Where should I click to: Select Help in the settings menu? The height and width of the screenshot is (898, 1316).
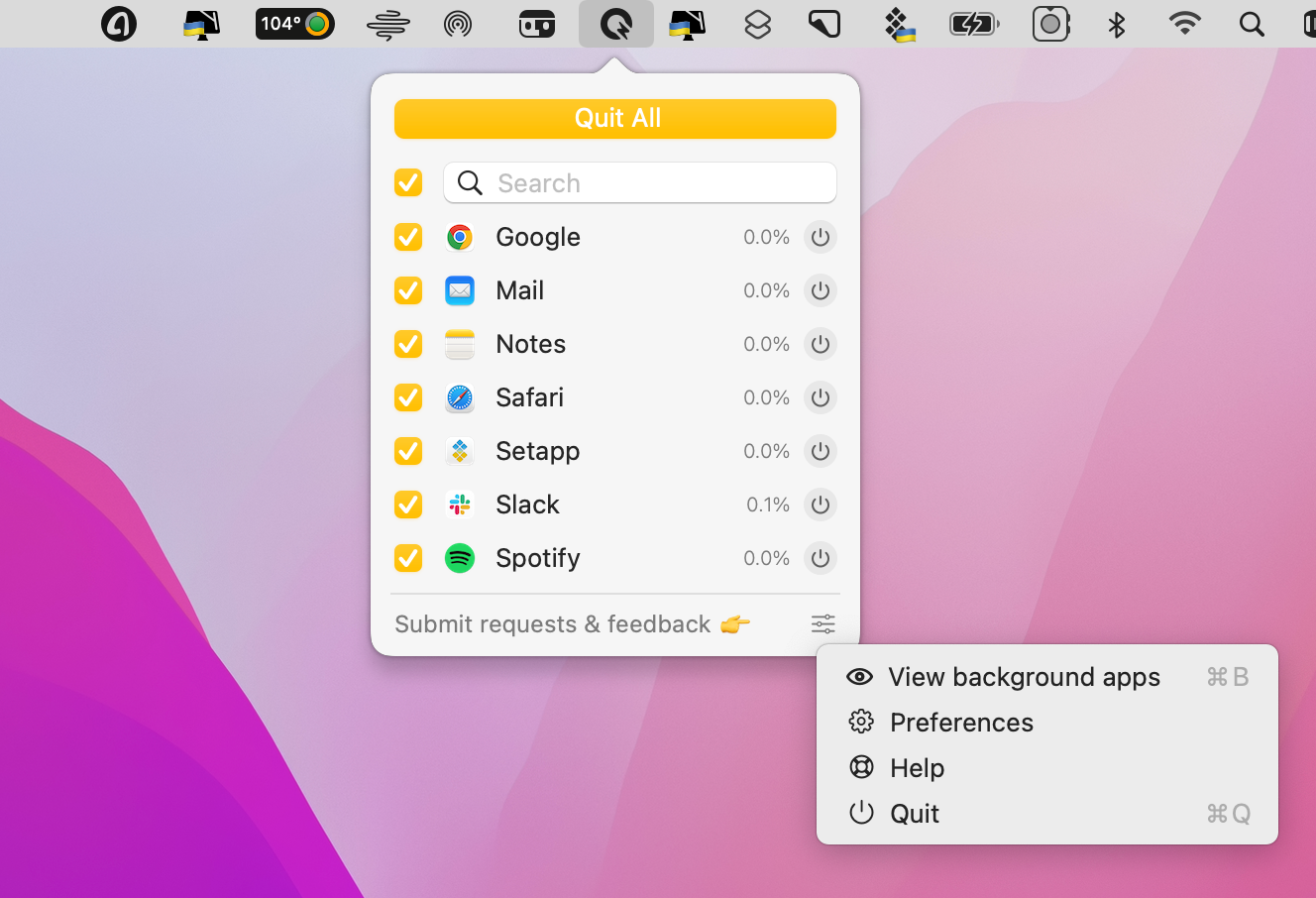[1047, 768]
